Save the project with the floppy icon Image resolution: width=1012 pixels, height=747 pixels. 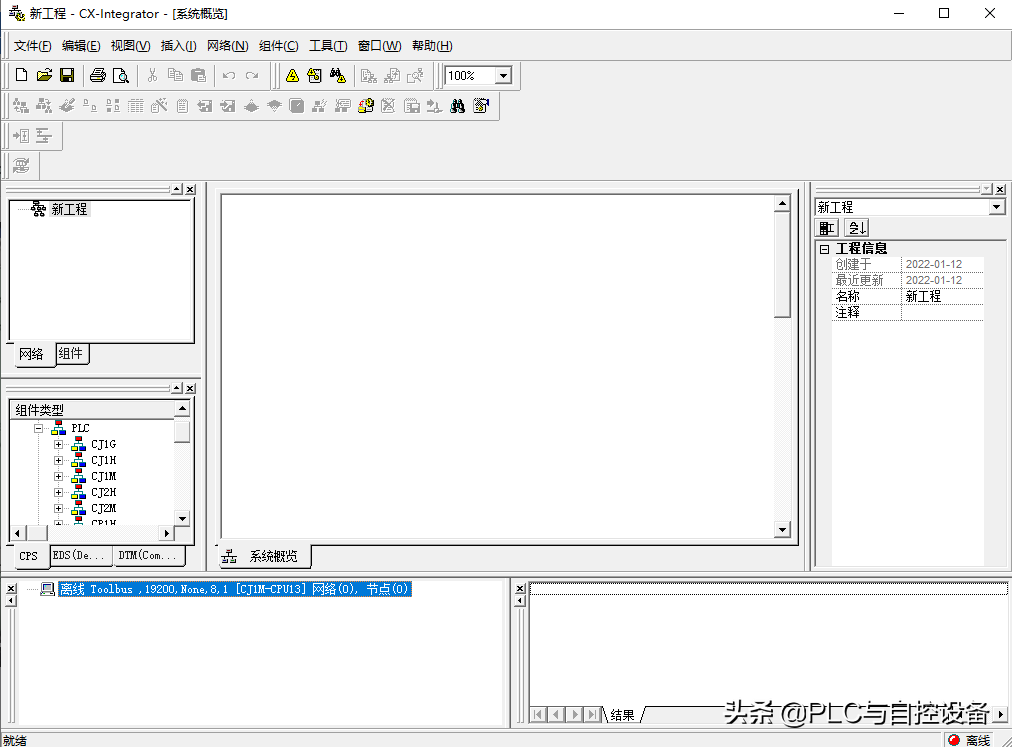click(67, 76)
